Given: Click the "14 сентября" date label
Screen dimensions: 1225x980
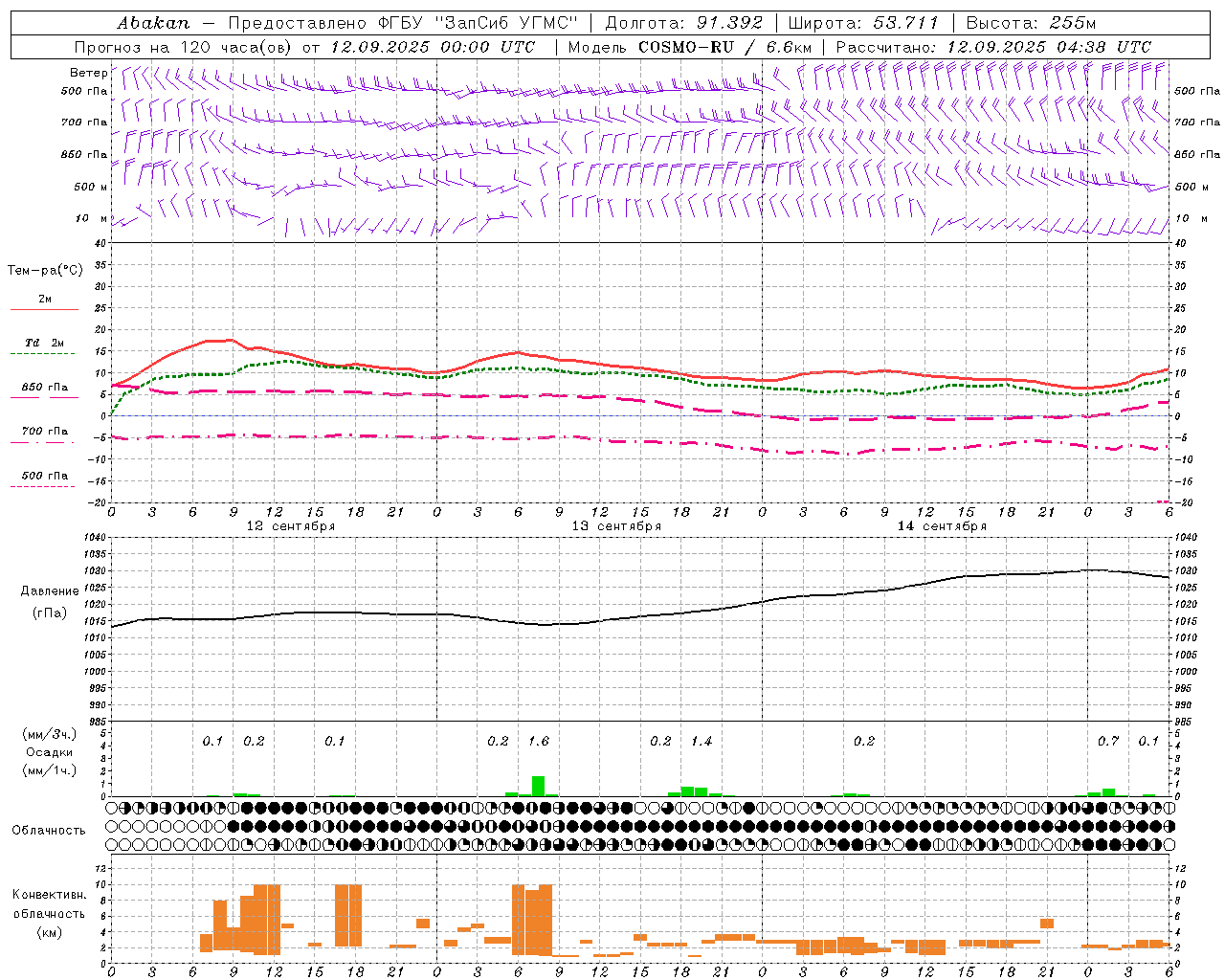Looking at the screenshot, I should (942, 526).
